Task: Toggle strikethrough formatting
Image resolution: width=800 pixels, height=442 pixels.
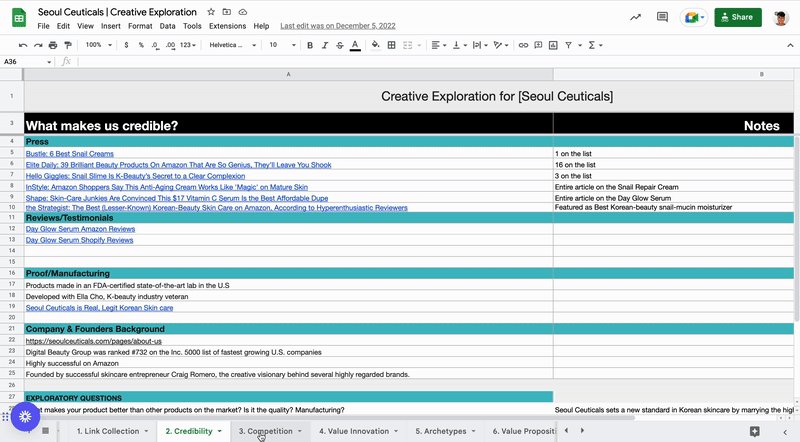Action: coord(340,45)
